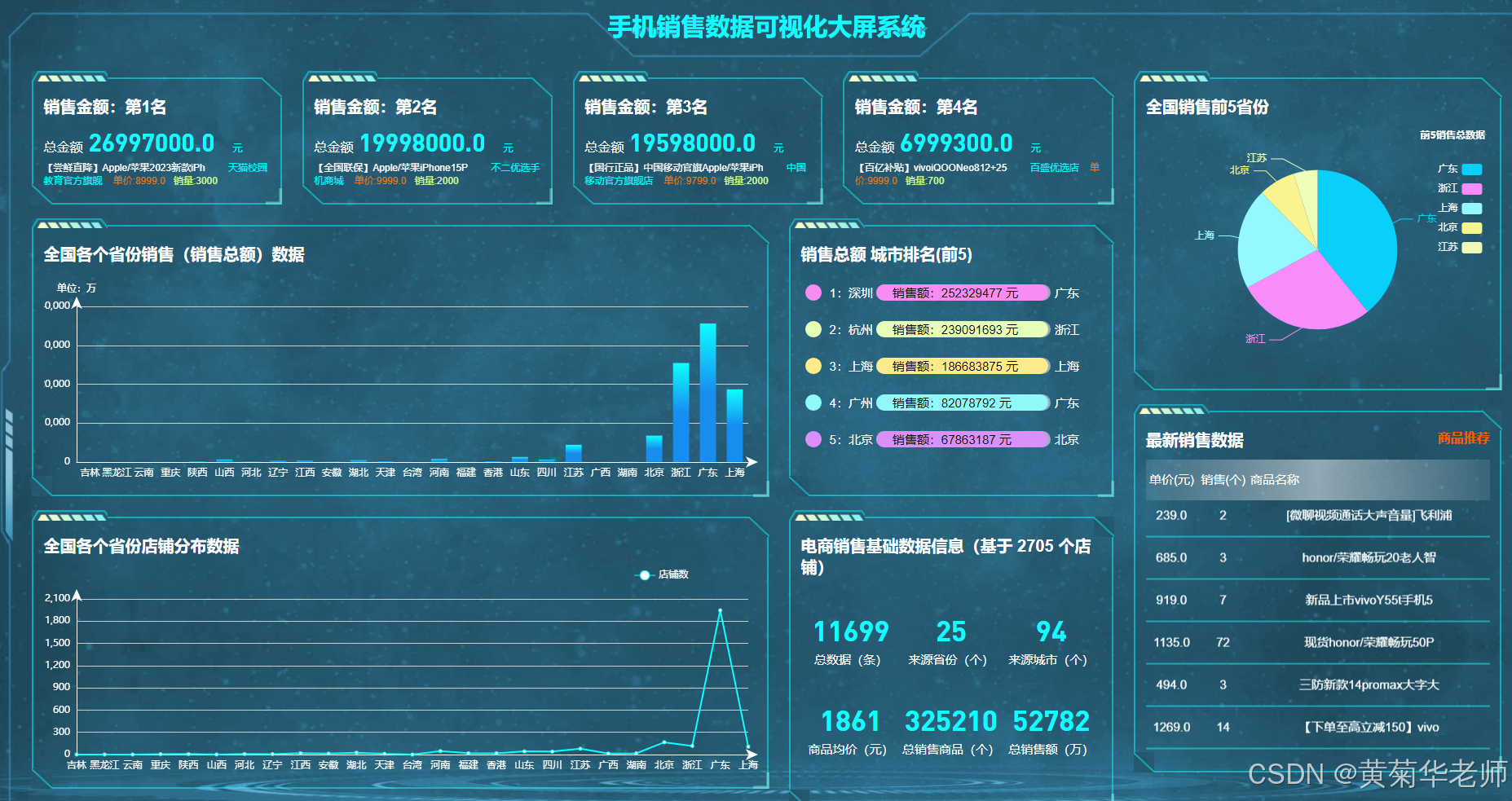Image resolution: width=1512 pixels, height=801 pixels.
Task: Click the 上海 bar in sales chart
Action: (x=734, y=425)
